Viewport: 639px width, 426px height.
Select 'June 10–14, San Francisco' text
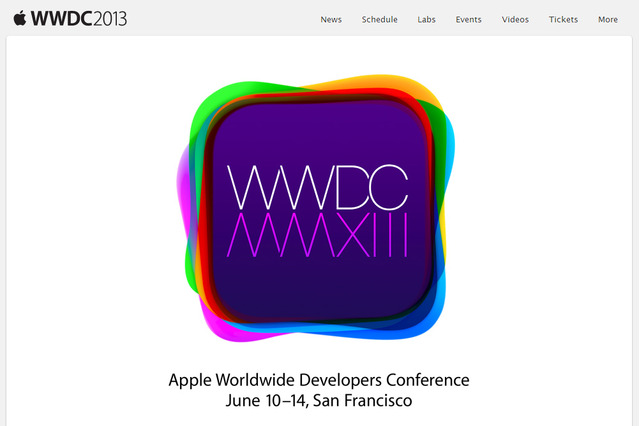click(x=319, y=400)
